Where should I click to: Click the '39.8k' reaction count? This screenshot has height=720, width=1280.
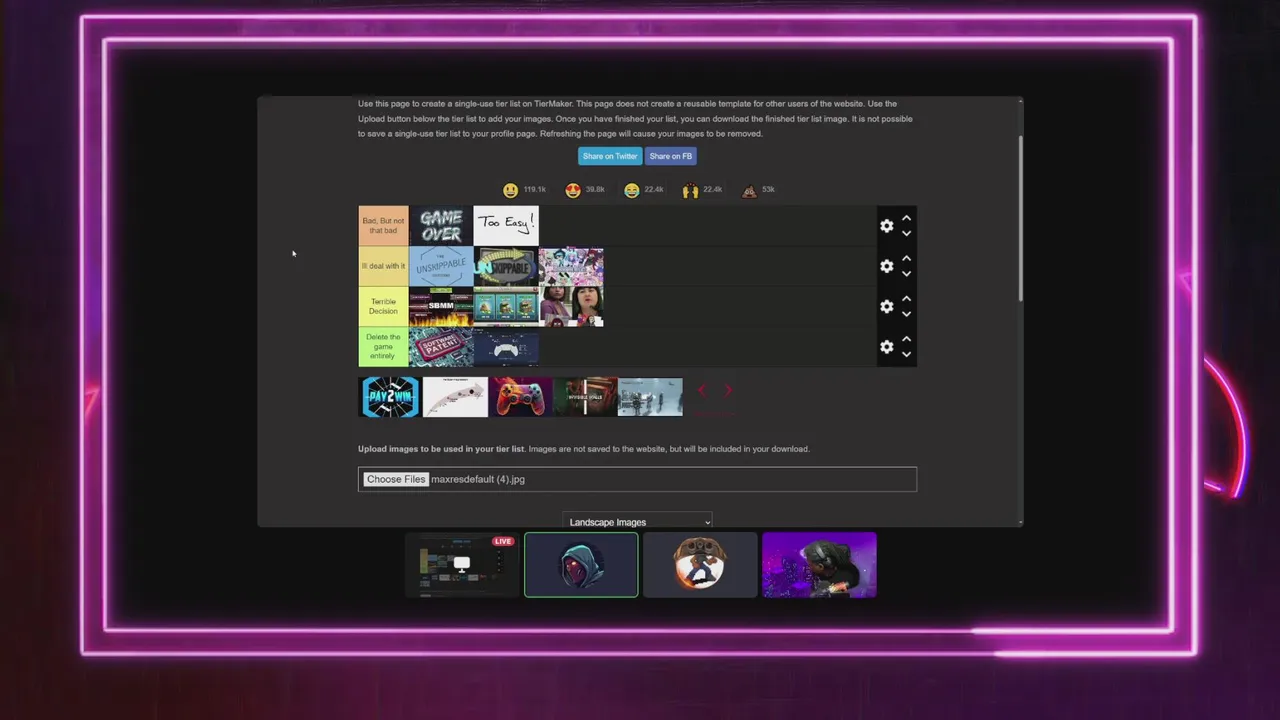595,189
